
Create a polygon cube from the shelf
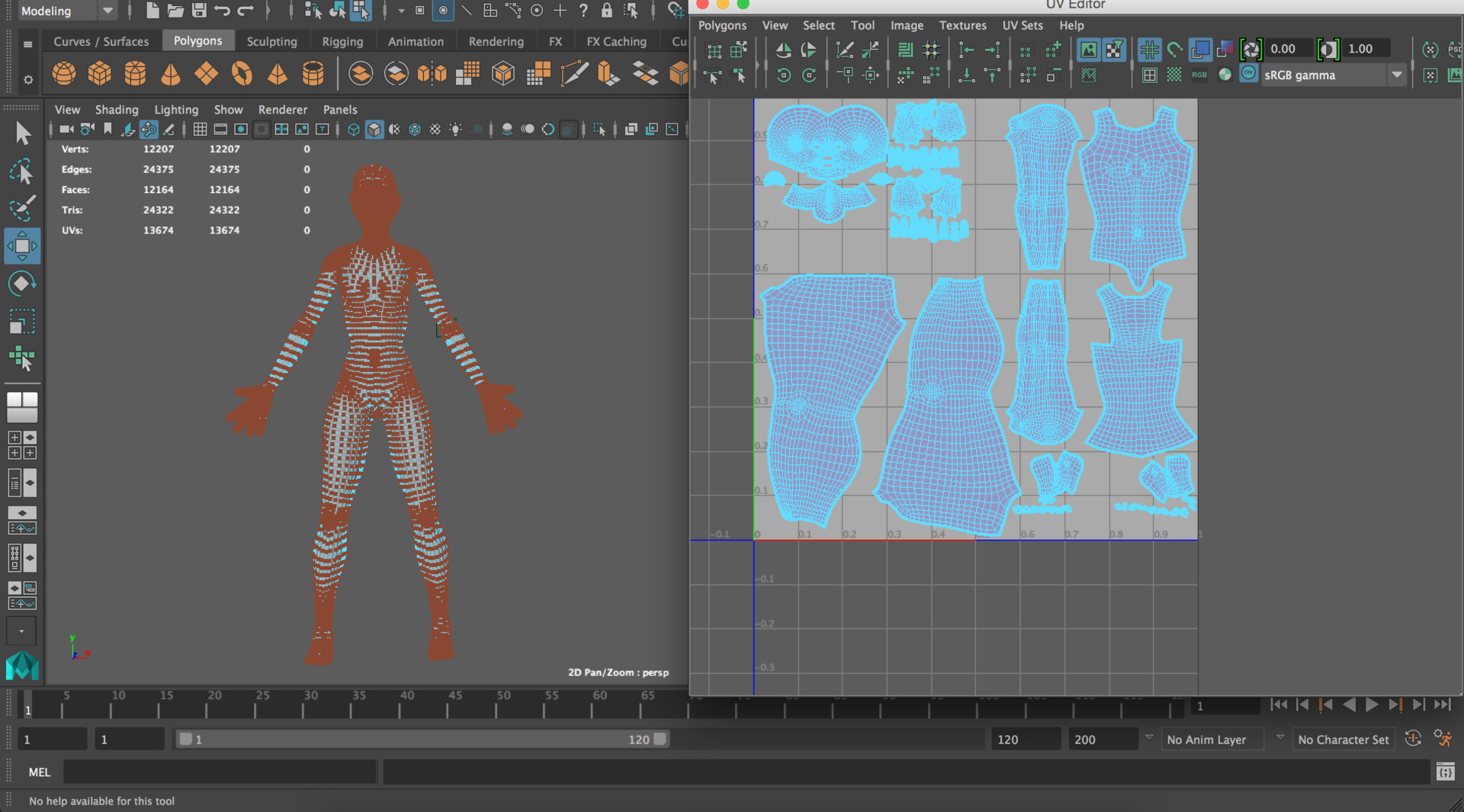point(100,73)
